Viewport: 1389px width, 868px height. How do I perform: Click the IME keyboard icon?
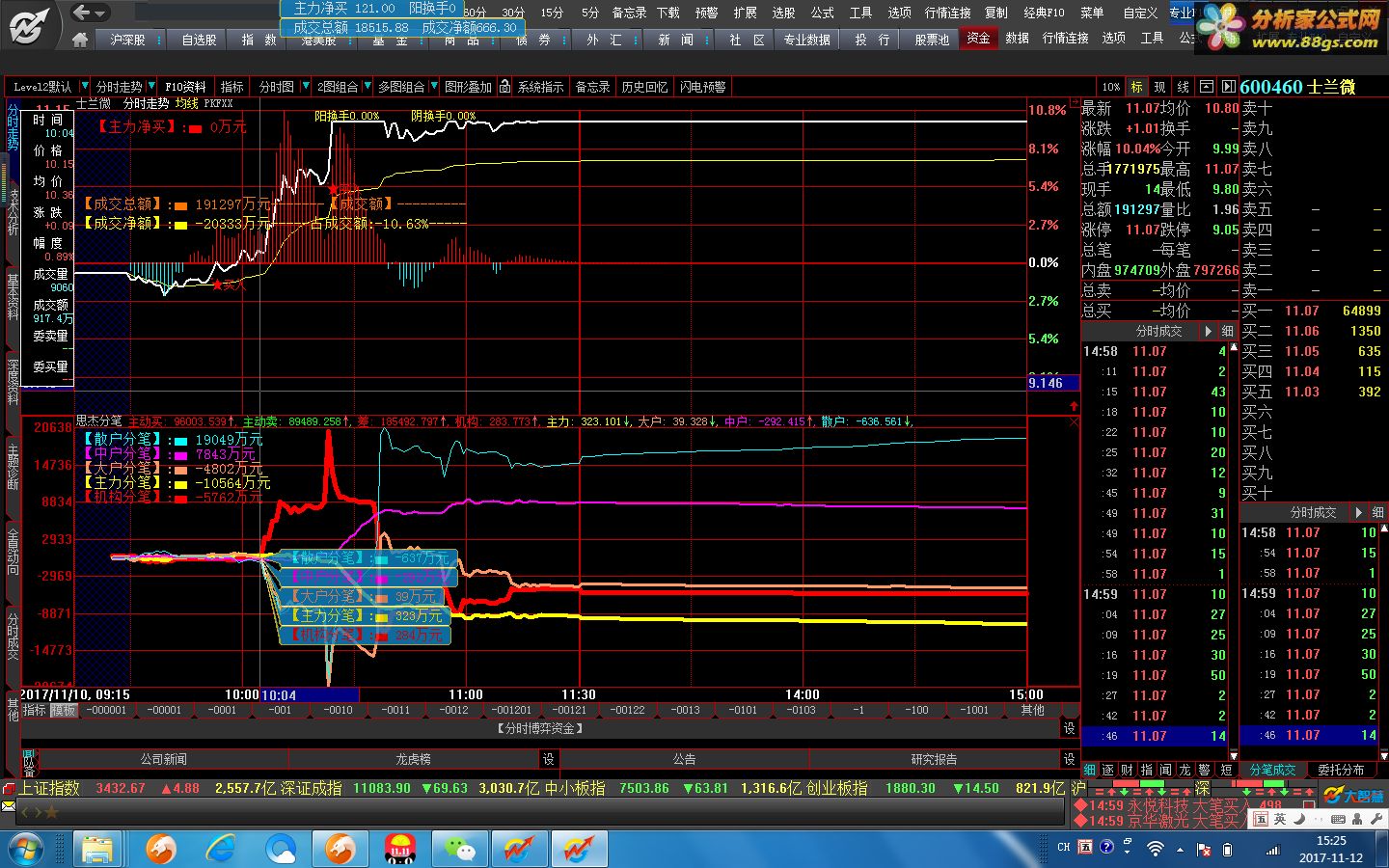[x=1338, y=819]
